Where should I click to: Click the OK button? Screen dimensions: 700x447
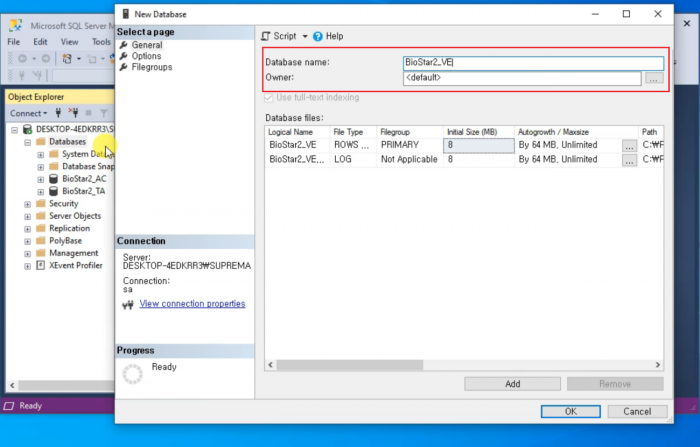570,411
